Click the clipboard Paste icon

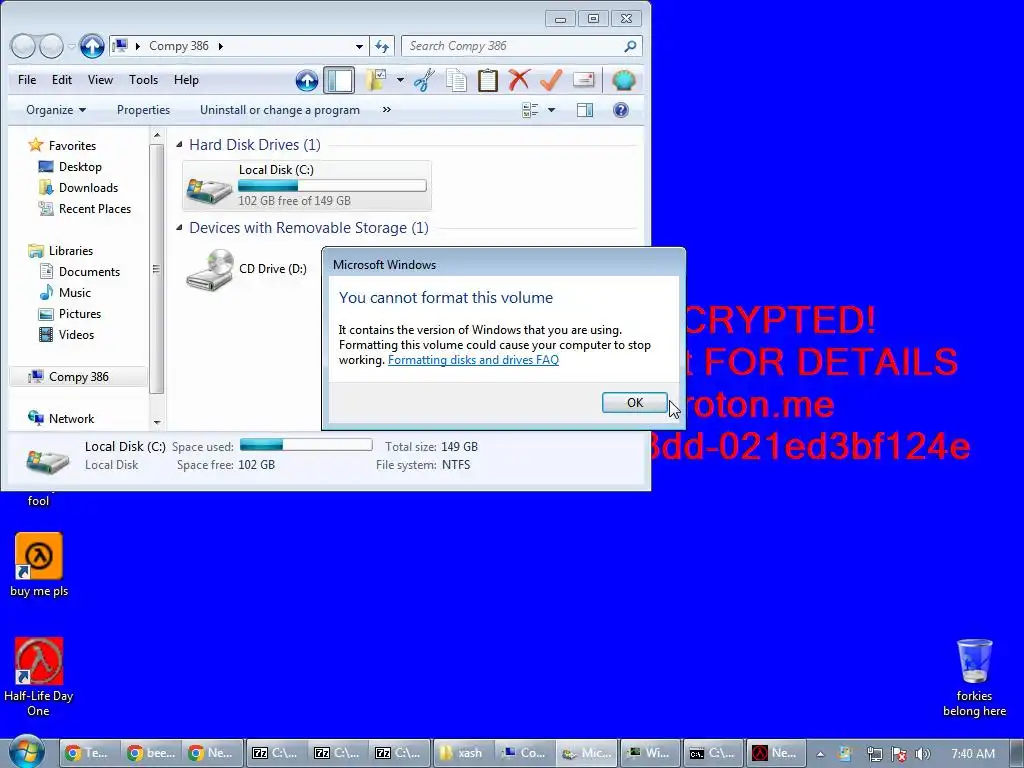pyautogui.click(x=487, y=80)
